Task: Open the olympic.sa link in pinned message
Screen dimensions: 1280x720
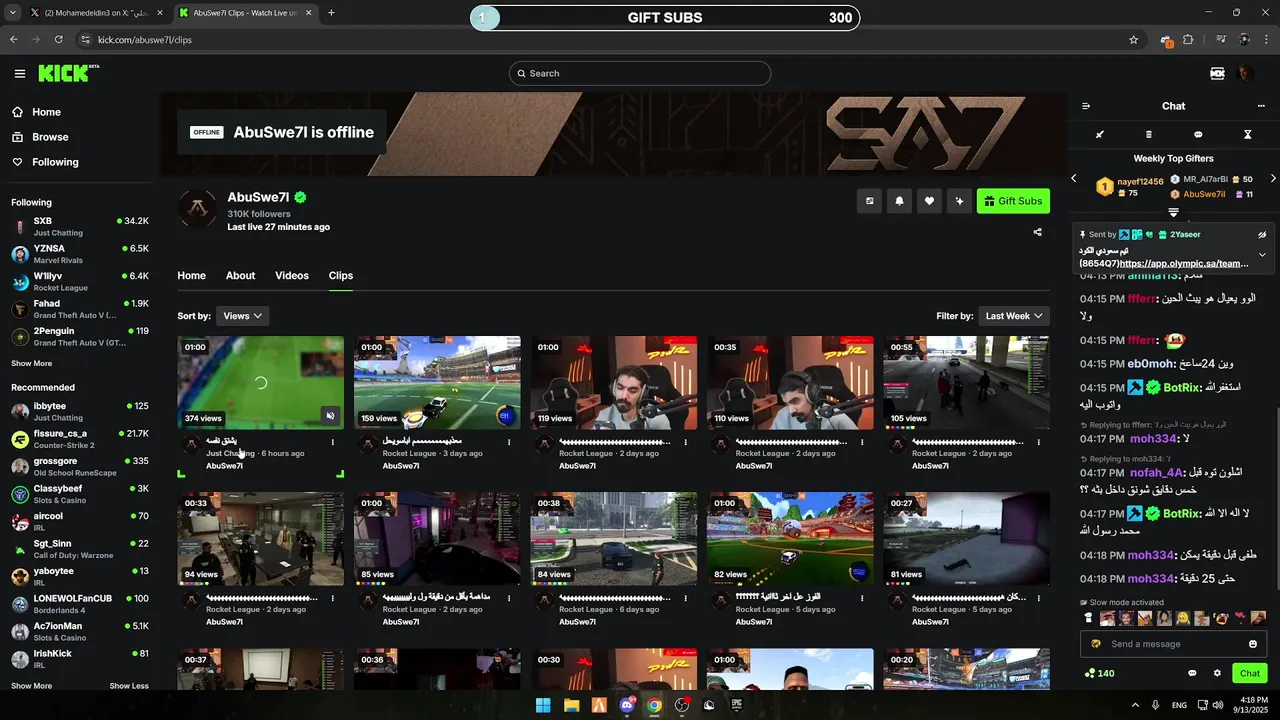Action: click(x=1184, y=264)
